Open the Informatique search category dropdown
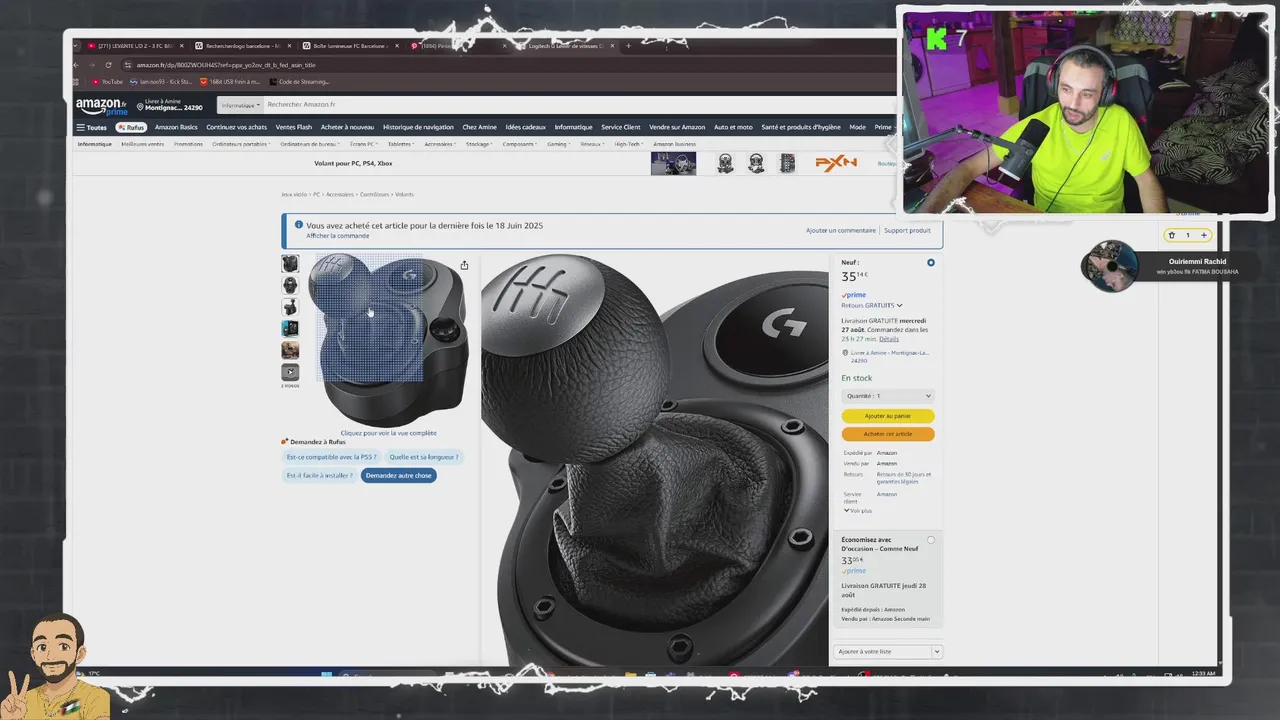 tap(241, 105)
